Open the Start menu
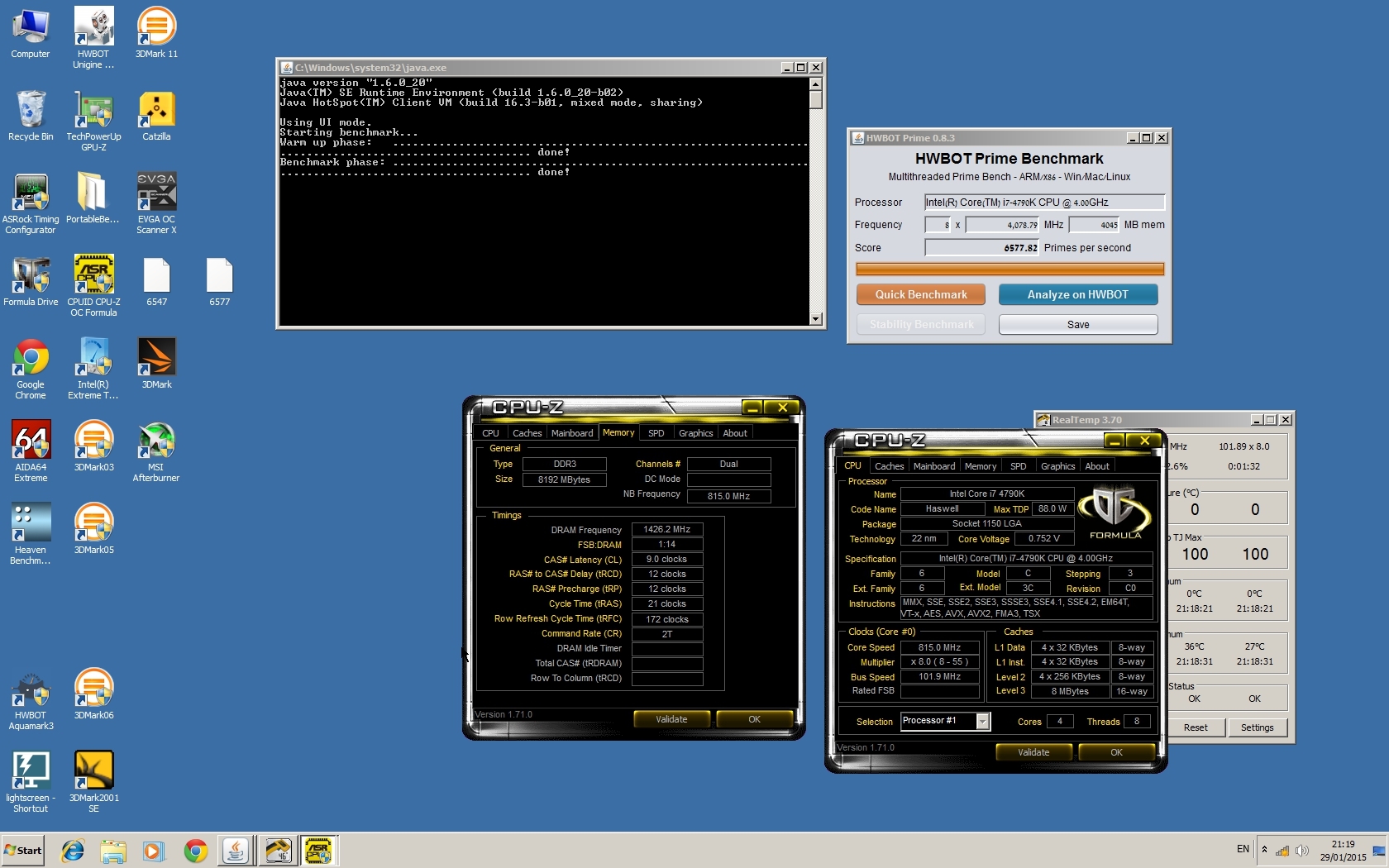The image size is (1389, 868). coord(23,850)
